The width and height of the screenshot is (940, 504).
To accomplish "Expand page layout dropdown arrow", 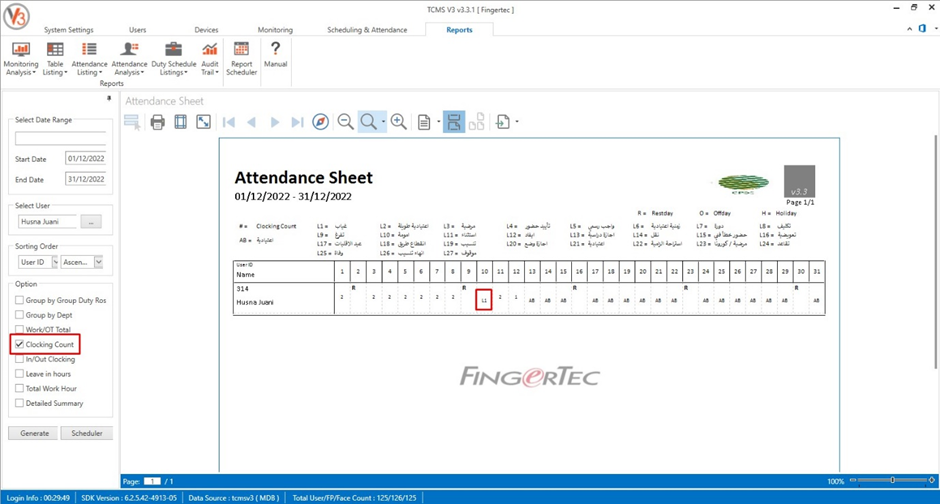I will coord(438,122).
